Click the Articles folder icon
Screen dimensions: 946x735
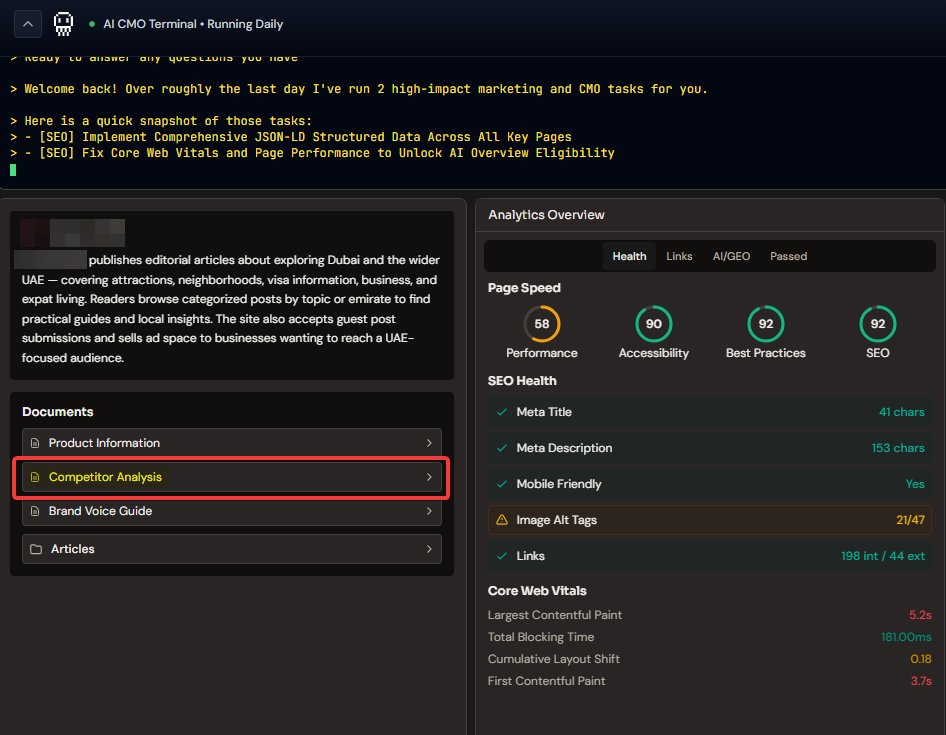36,549
